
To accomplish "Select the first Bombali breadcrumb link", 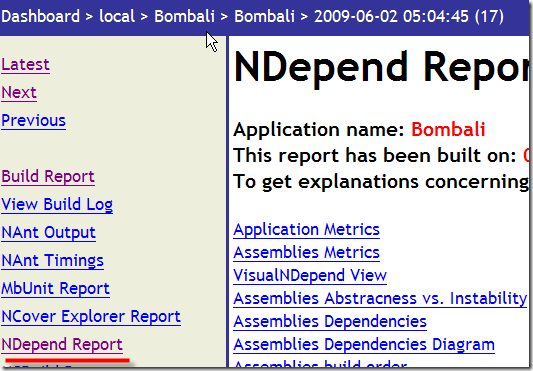I will coord(184,16).
